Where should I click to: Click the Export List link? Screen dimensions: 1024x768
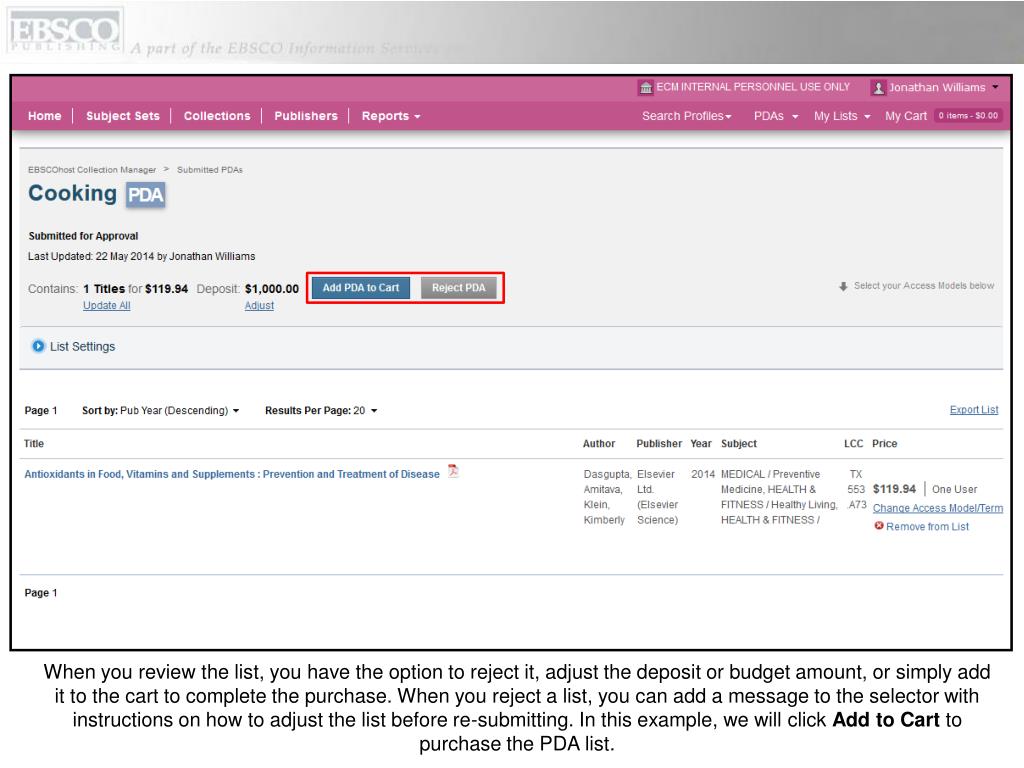(x=974, y=410)
